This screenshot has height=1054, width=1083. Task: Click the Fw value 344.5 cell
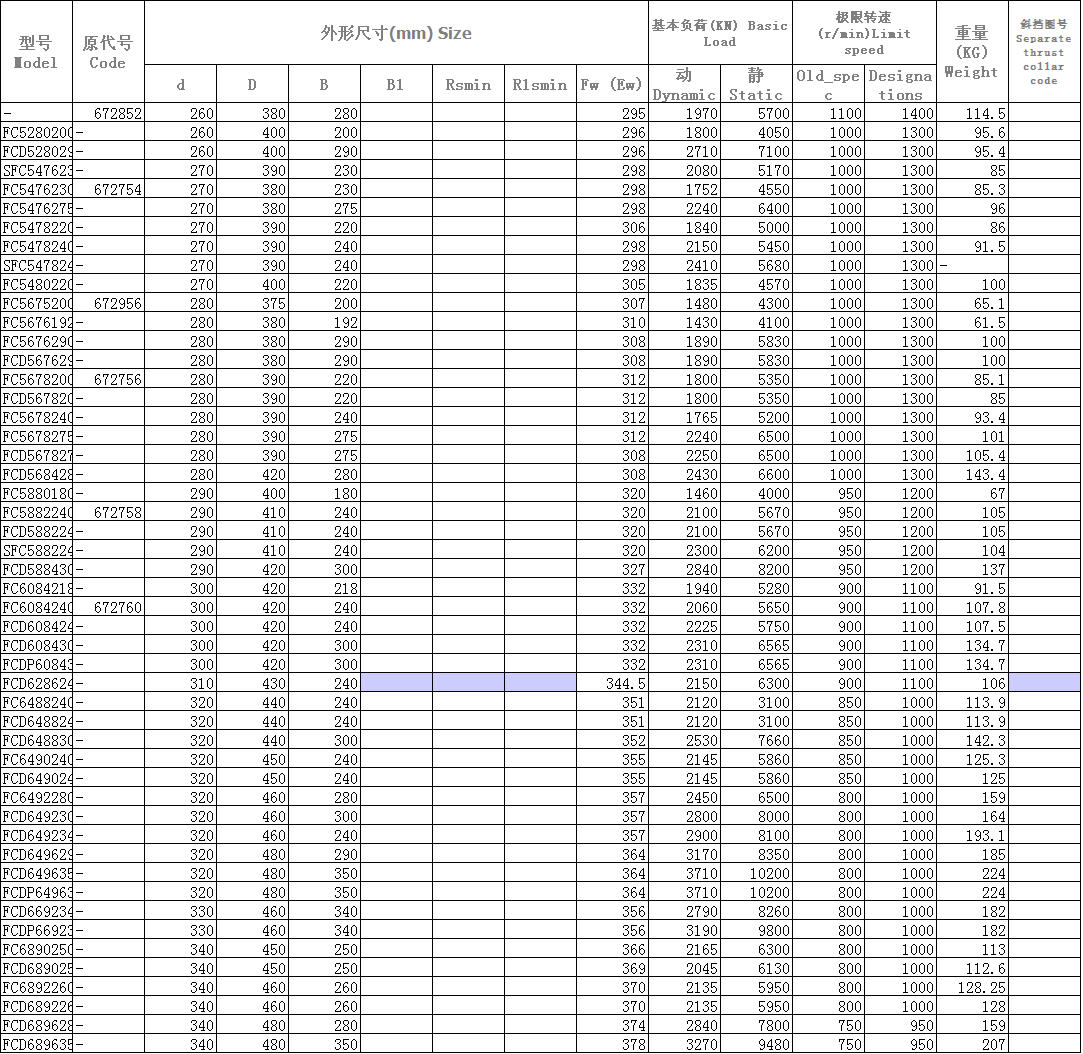click(612, 684)
